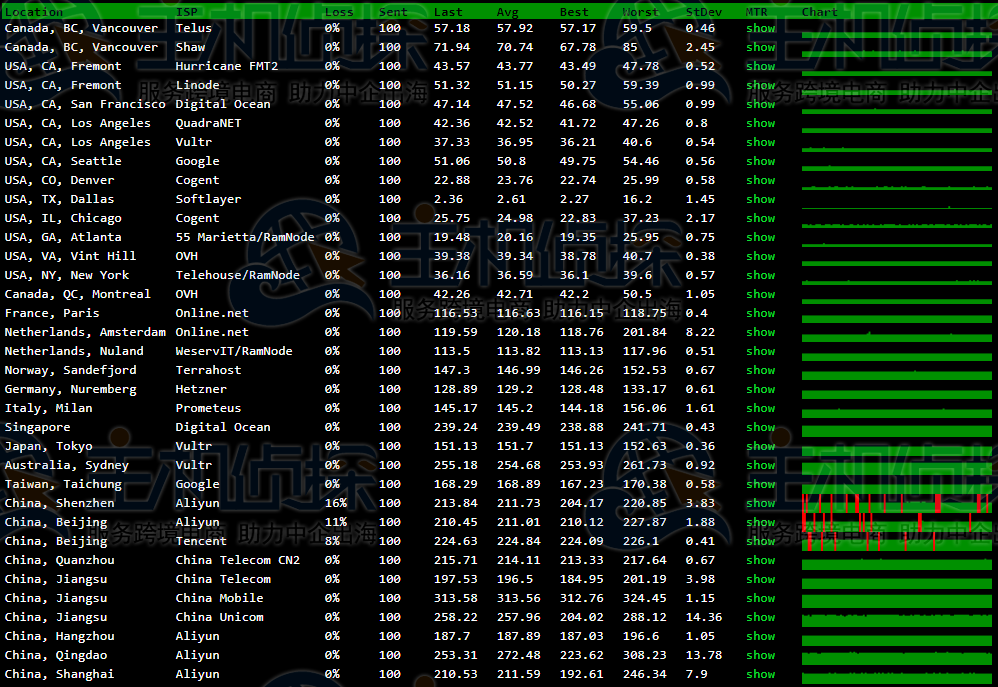Open show link for Los Angeles Vultr
This screenshot has width=998, height=687.
[761, 143]
